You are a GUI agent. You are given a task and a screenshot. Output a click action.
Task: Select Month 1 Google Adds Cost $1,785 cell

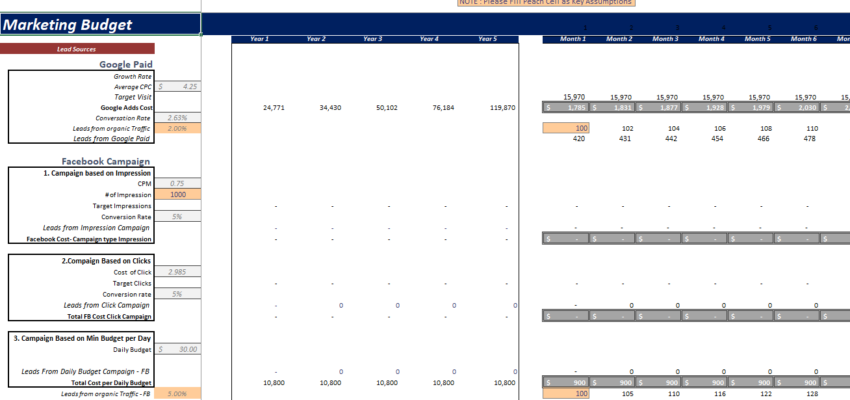click(x=566, y=107)
